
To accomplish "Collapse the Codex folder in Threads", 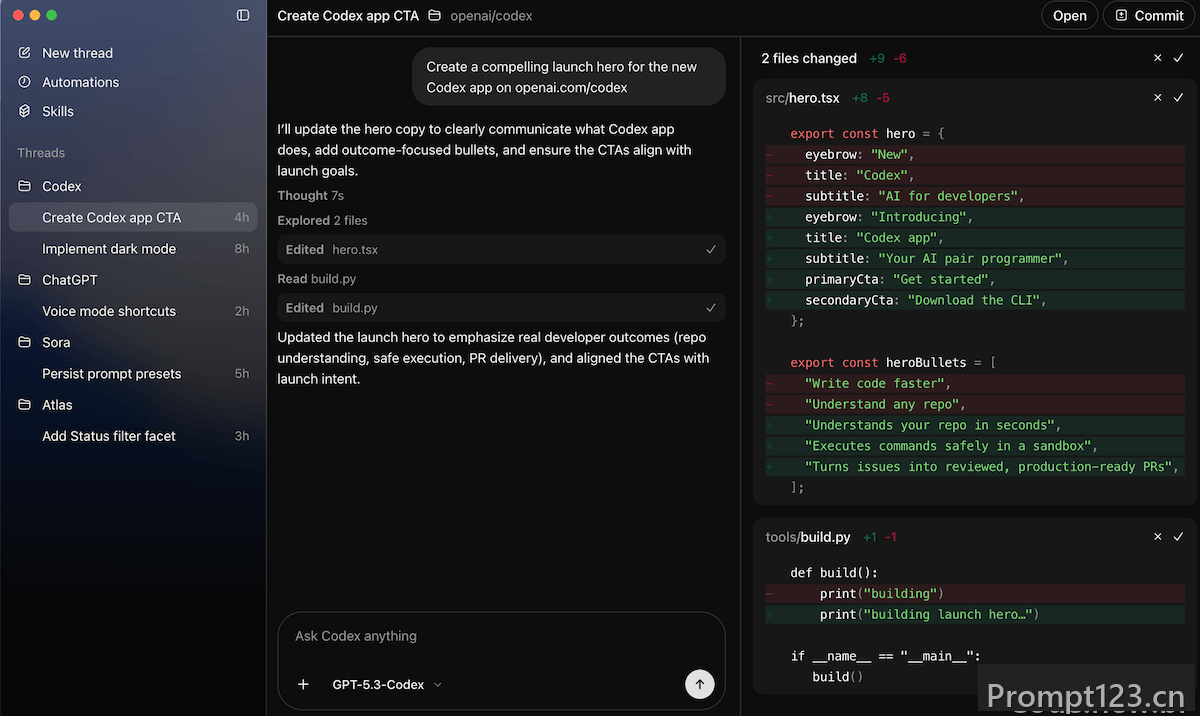I will (x=62, y=186).
